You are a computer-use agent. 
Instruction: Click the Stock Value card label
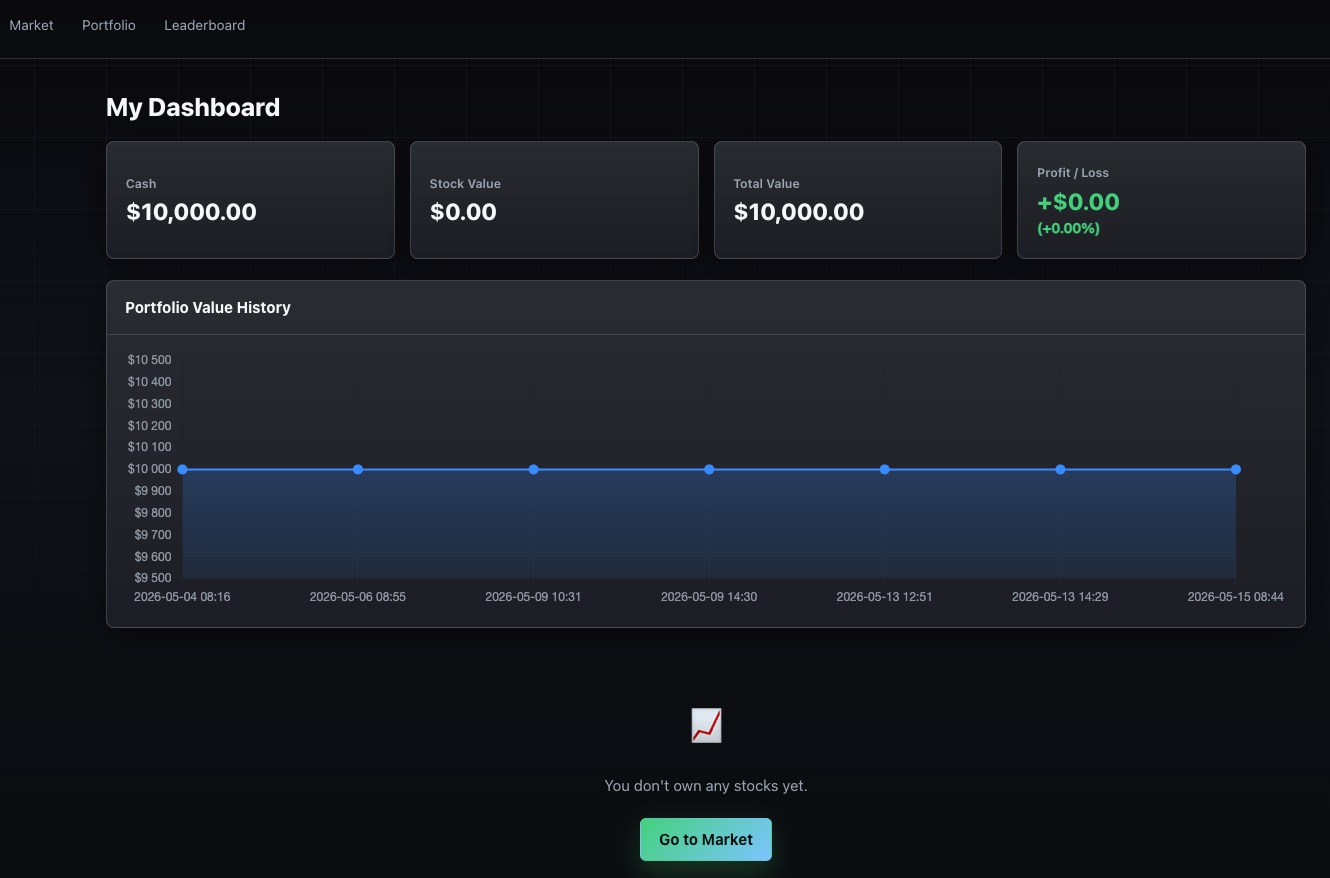pyautogui.click(x=465, y=184)
